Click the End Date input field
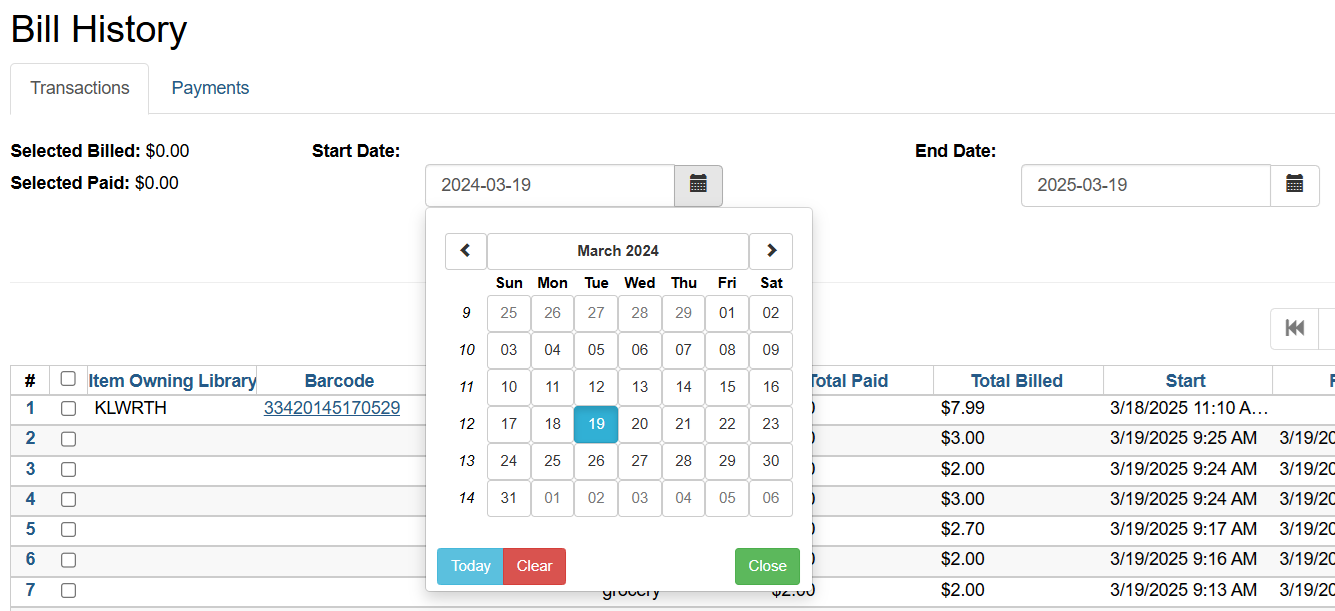Image resolution: width=1335 pixels, height=611 pixels. click(1145, 185)
